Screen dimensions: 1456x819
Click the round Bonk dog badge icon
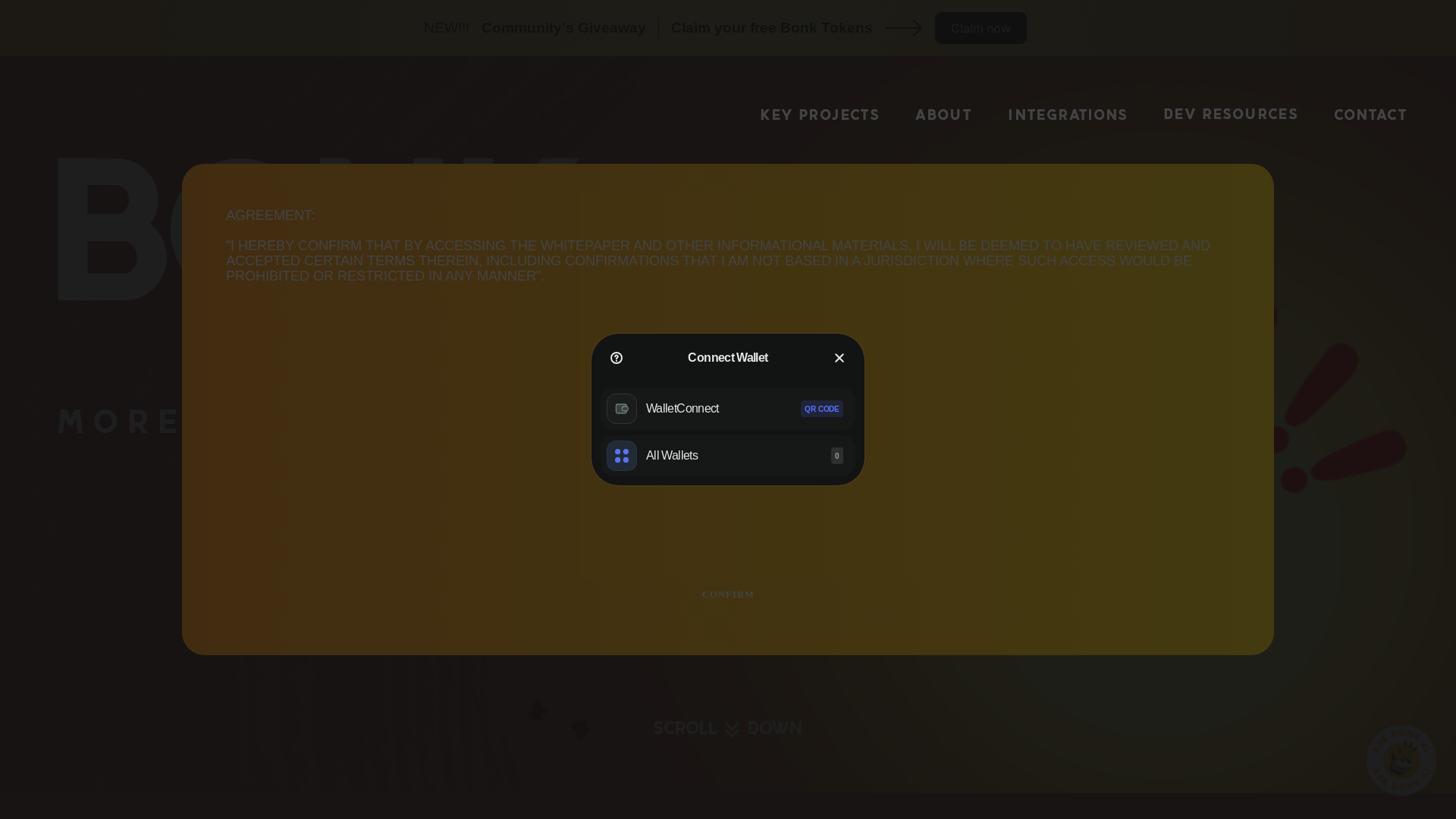[1401, 760]
